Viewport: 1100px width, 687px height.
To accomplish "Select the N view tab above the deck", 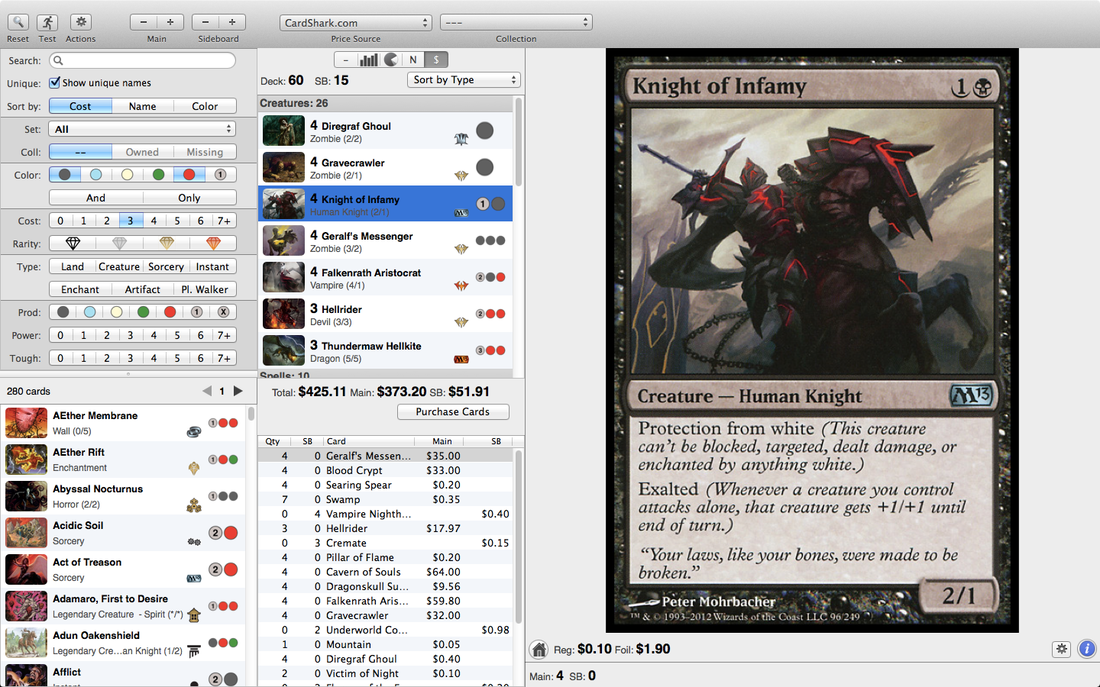I will pyautogui.click(x=413, y=60).
